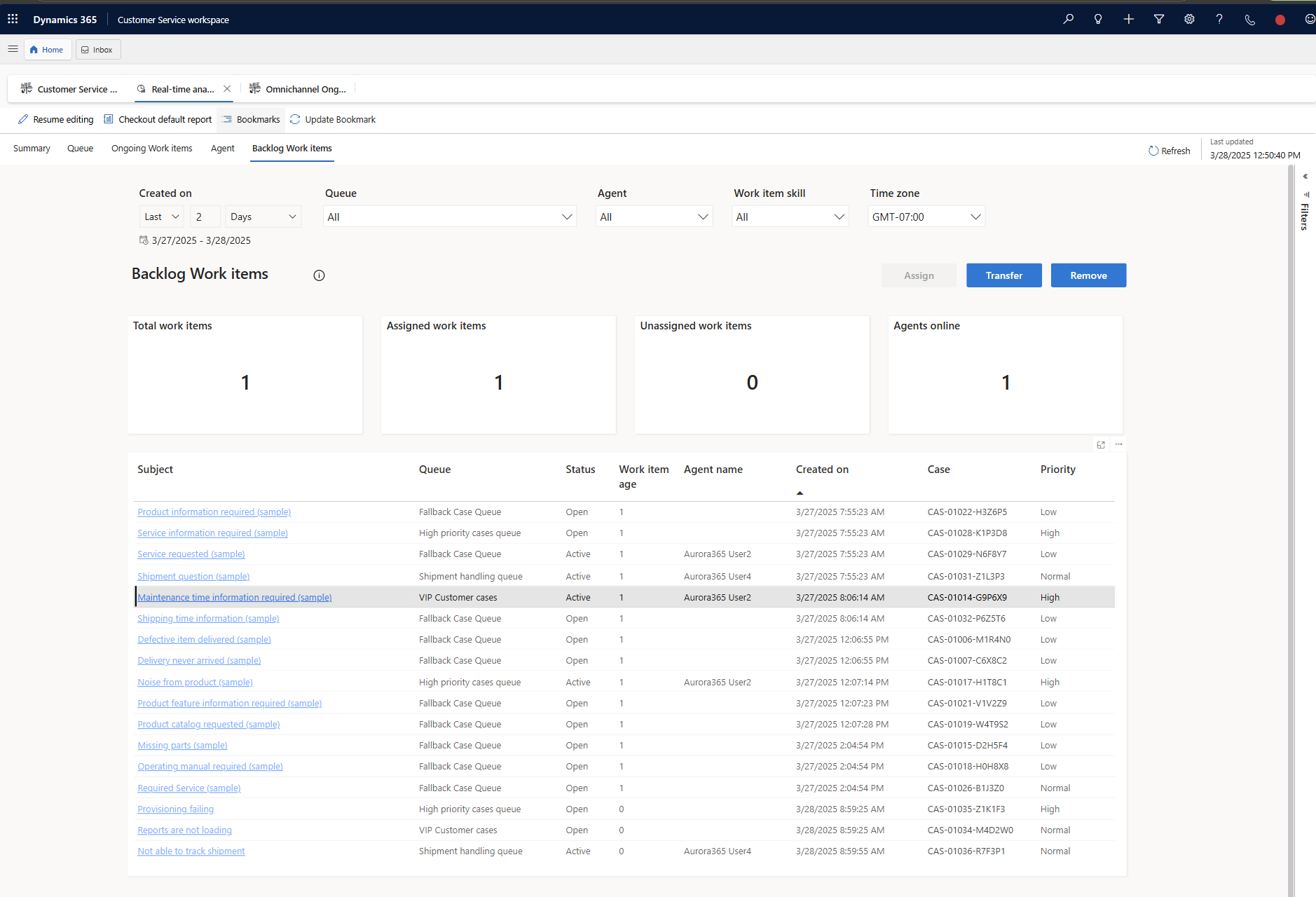Screen dimensions: 1316x897
Task: Click the info icon beside Backlog Work items
Action: (319, 275)
